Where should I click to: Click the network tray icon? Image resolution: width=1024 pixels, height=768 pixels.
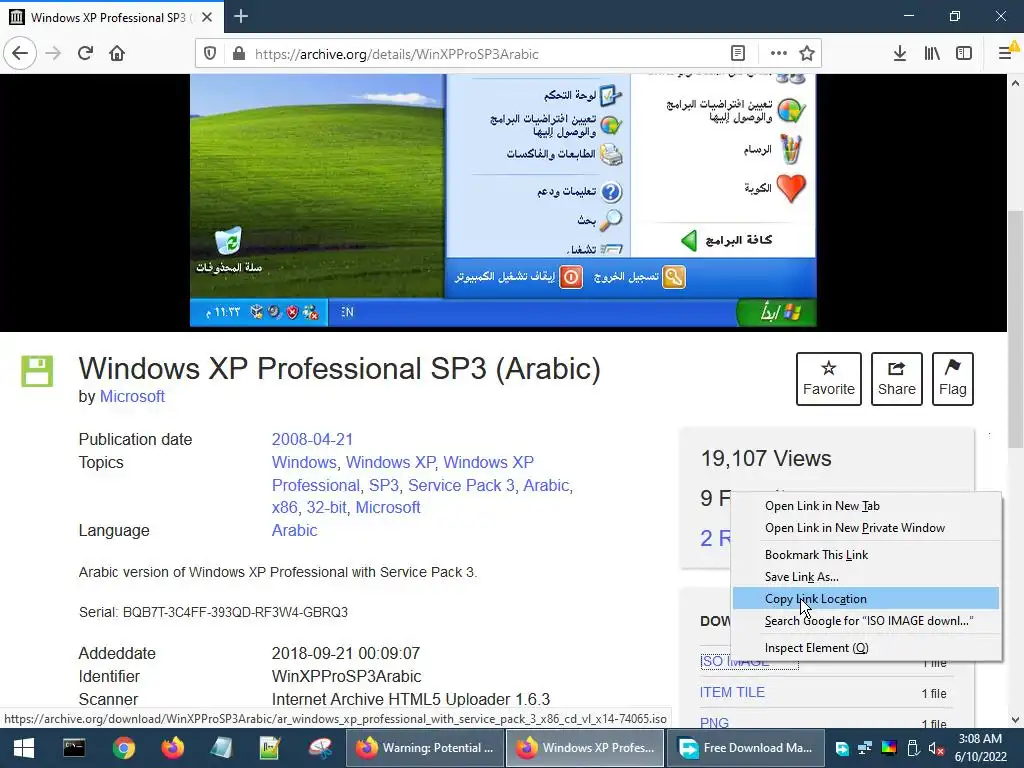(x=865, y=748)
